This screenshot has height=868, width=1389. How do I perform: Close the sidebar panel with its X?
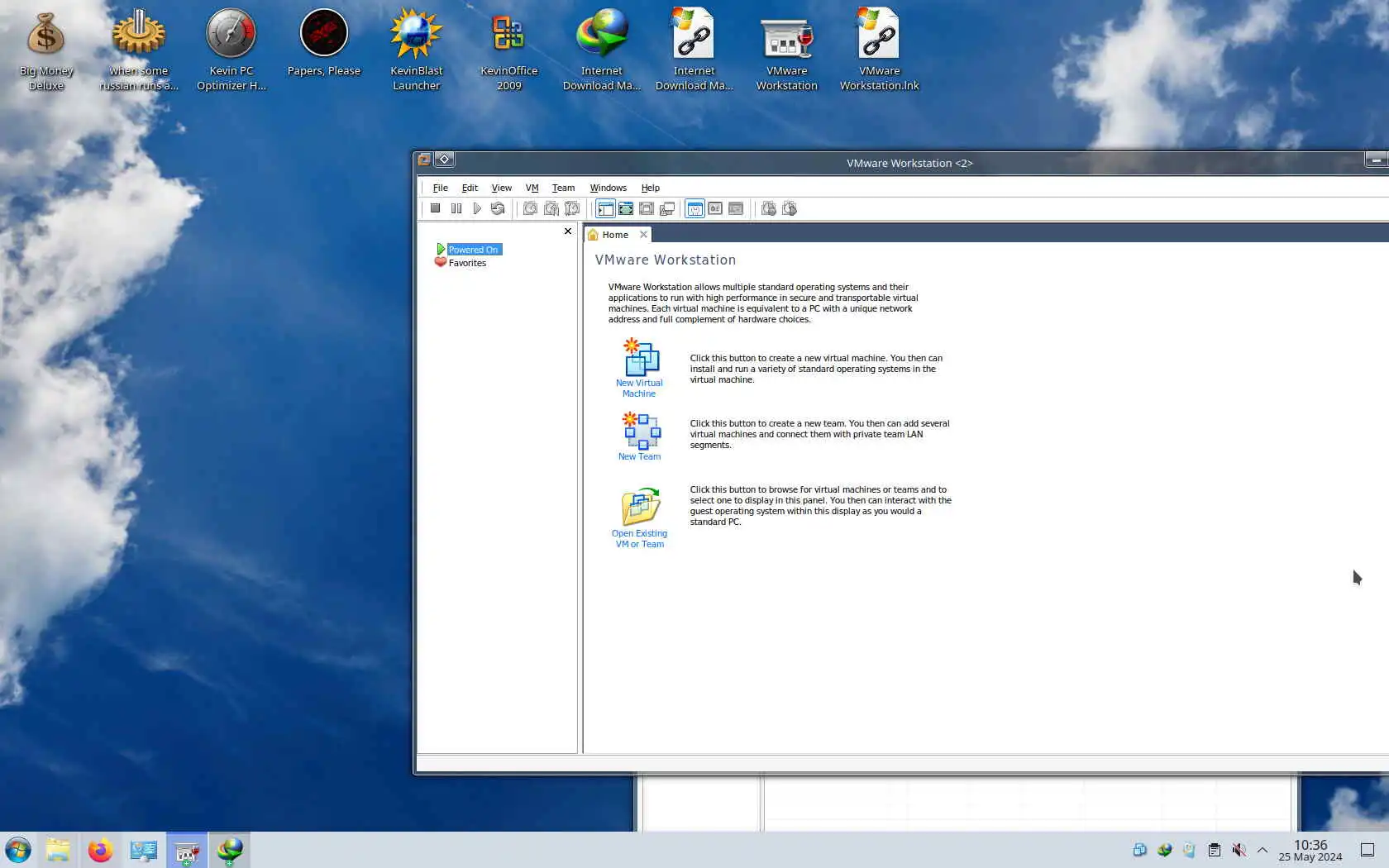pyautogui.click(x=568, y=231)
